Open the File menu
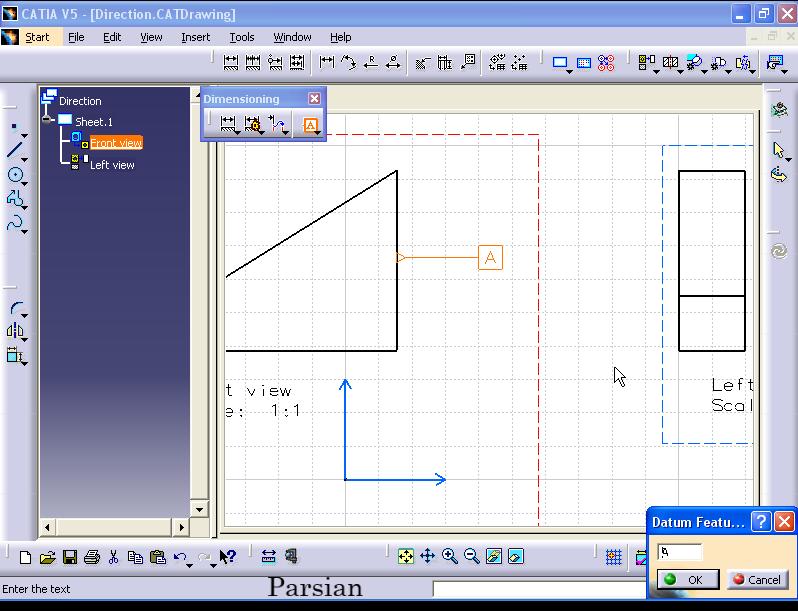The width and height of the screenshot is (798, 611). (76, 37)
